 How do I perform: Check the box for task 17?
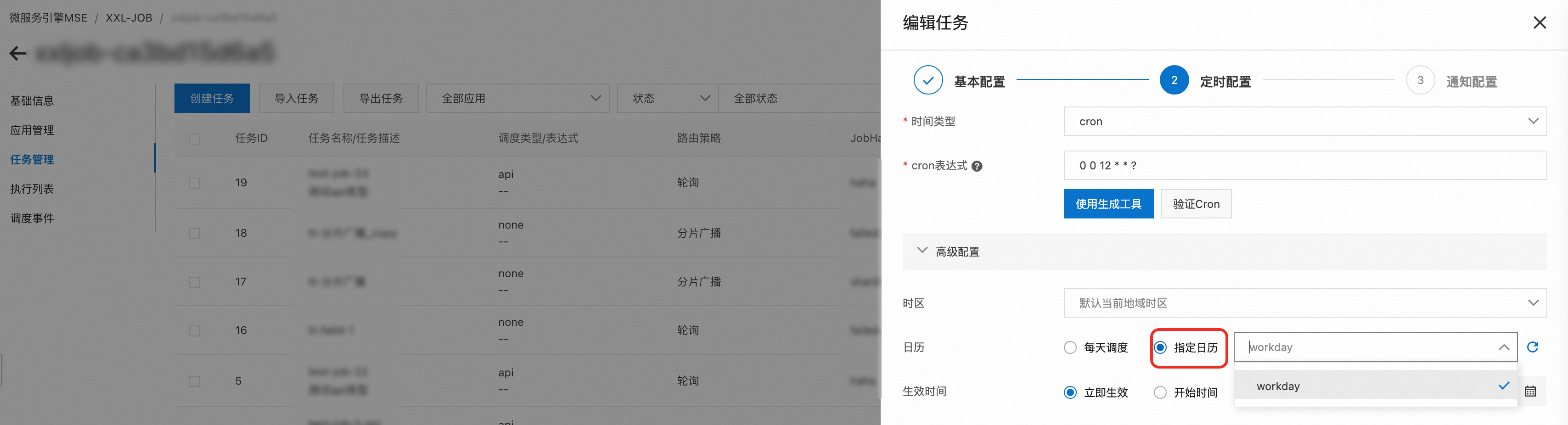(x=195, y=283)
